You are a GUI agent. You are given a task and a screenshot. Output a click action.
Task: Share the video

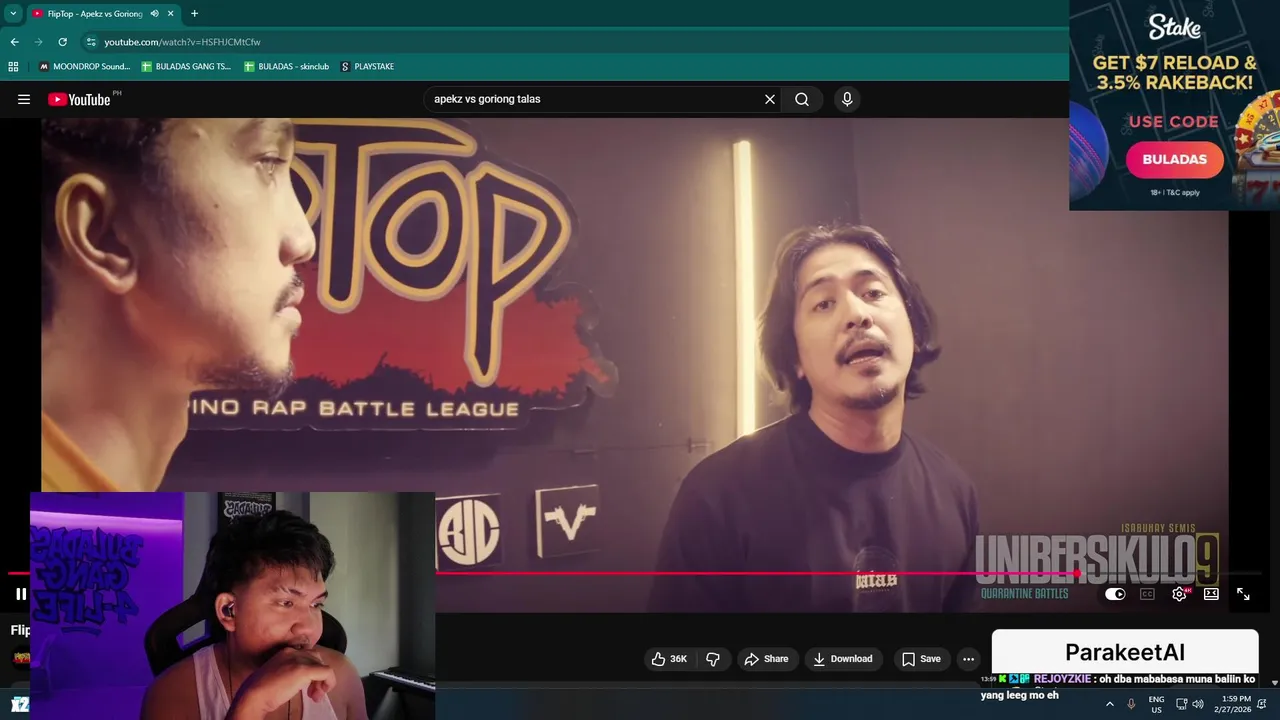(x=767, y=659)
